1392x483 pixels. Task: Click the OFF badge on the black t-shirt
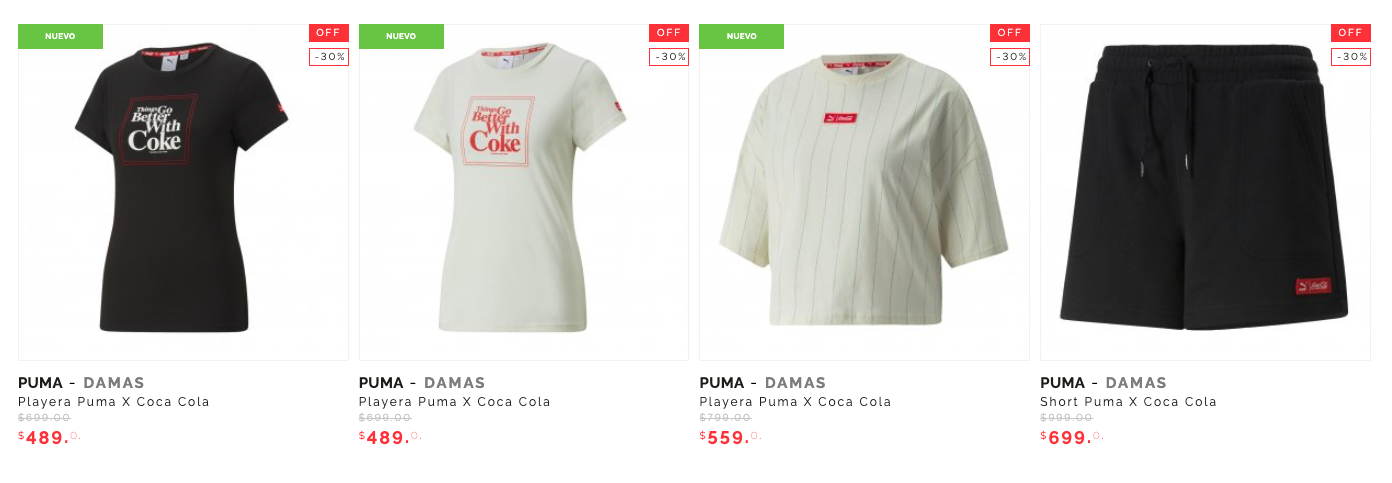[329, 33]
